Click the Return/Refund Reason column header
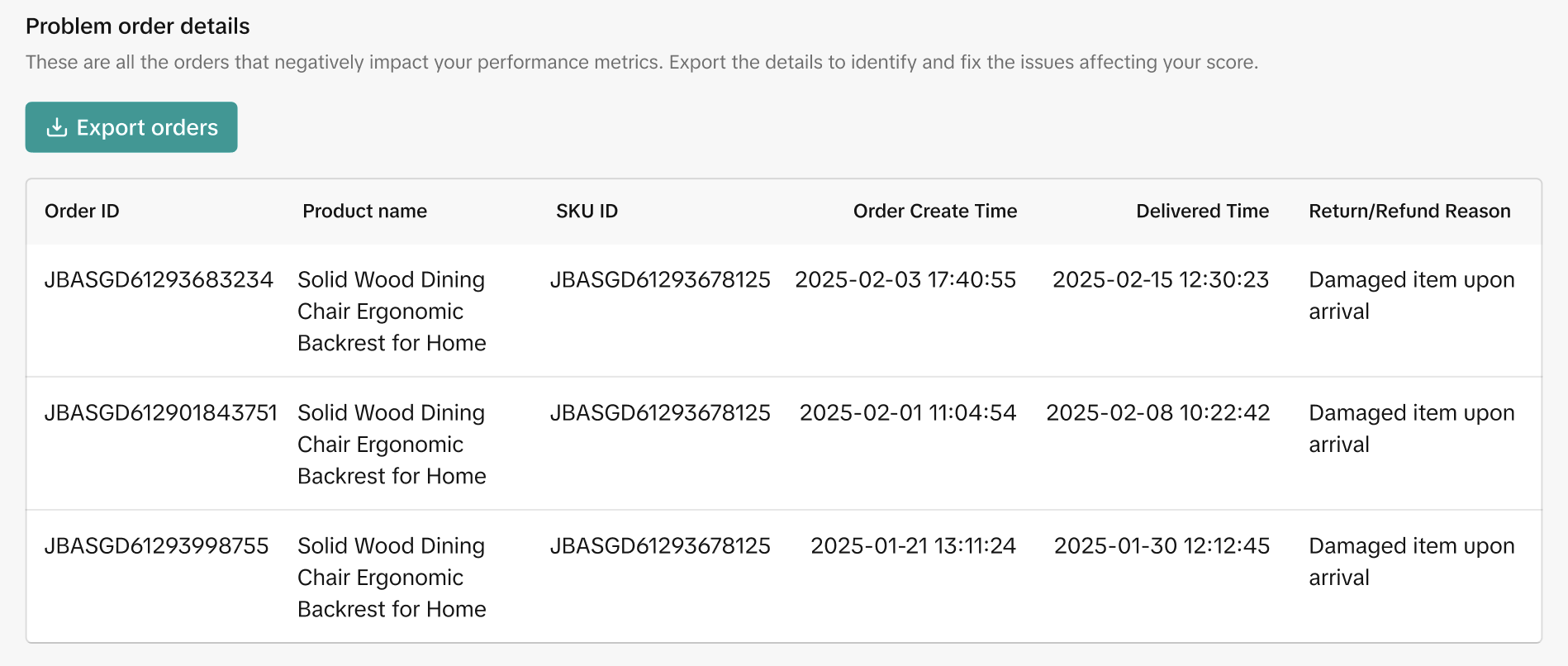1568x666 pixels. point(1409,212)
